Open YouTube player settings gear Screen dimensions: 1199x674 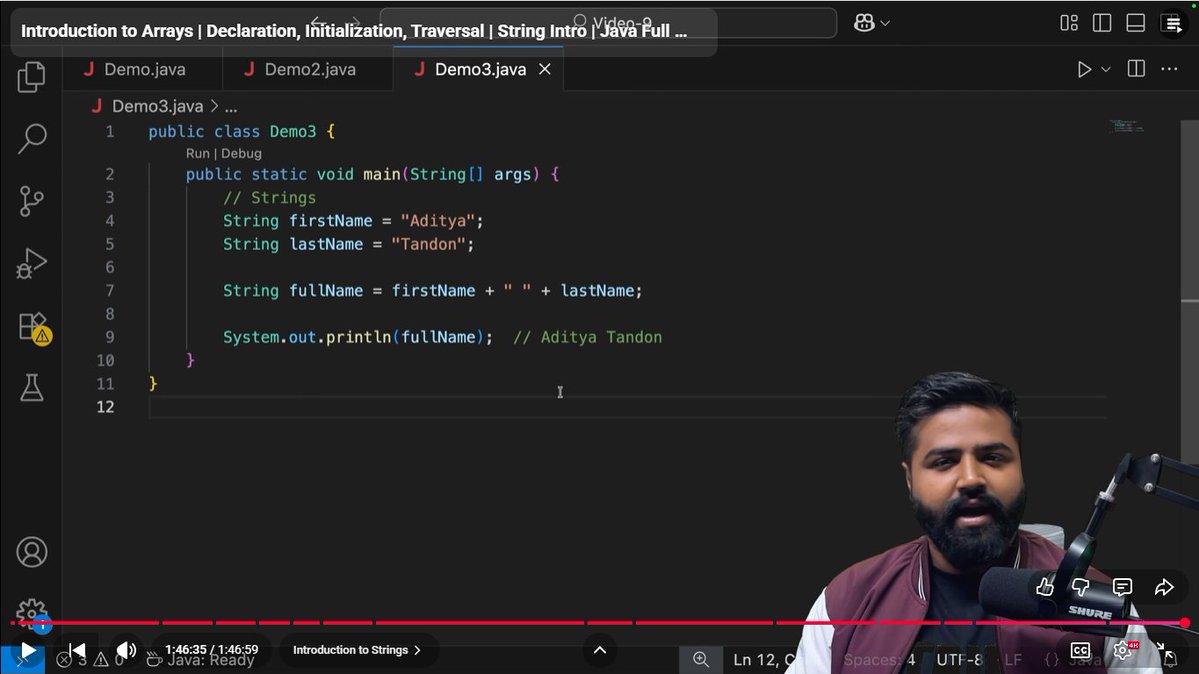(1123, 650)
